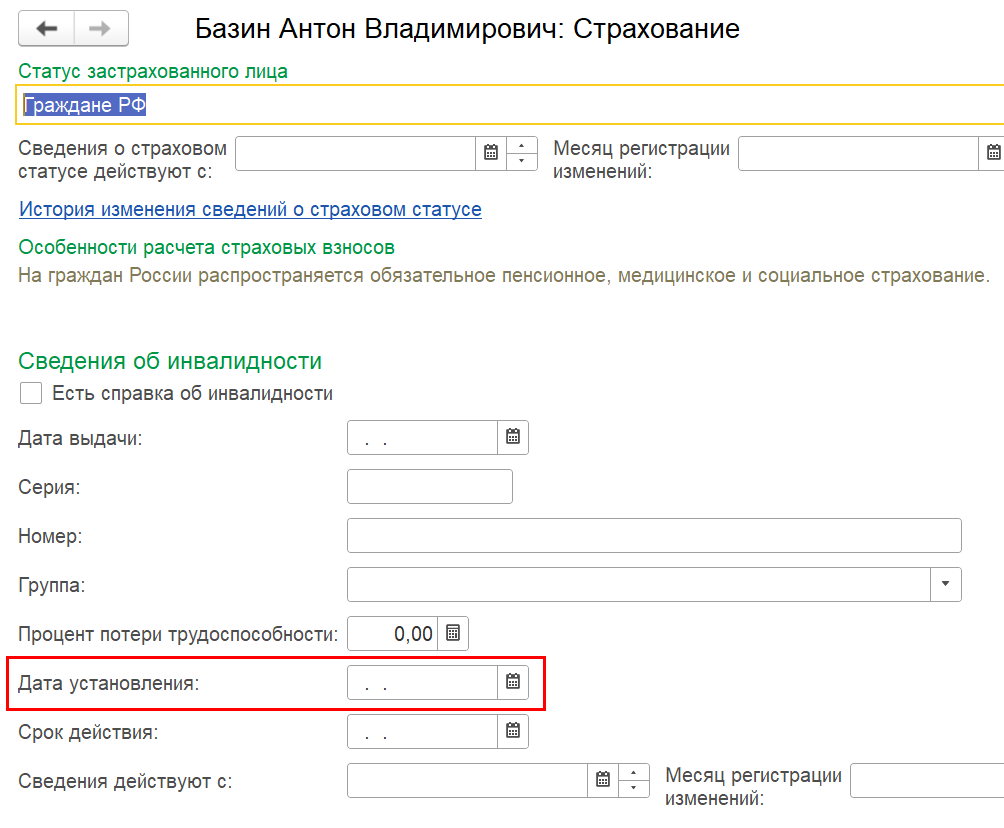1004x828 pixels.
Task: Click the Статус застрахованного лица field
Action: pos(500,105)
